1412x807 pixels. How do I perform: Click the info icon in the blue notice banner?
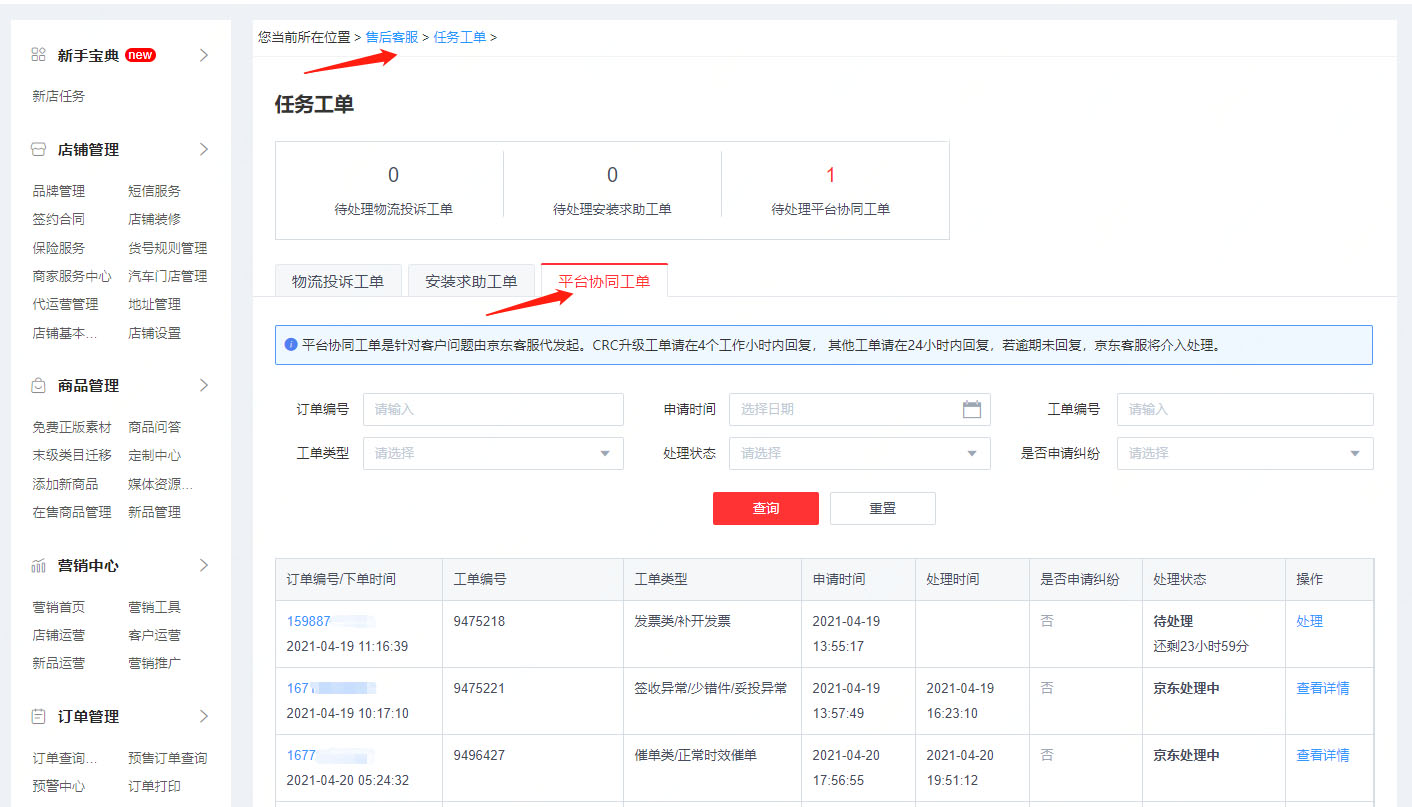[x=290, y=345]
